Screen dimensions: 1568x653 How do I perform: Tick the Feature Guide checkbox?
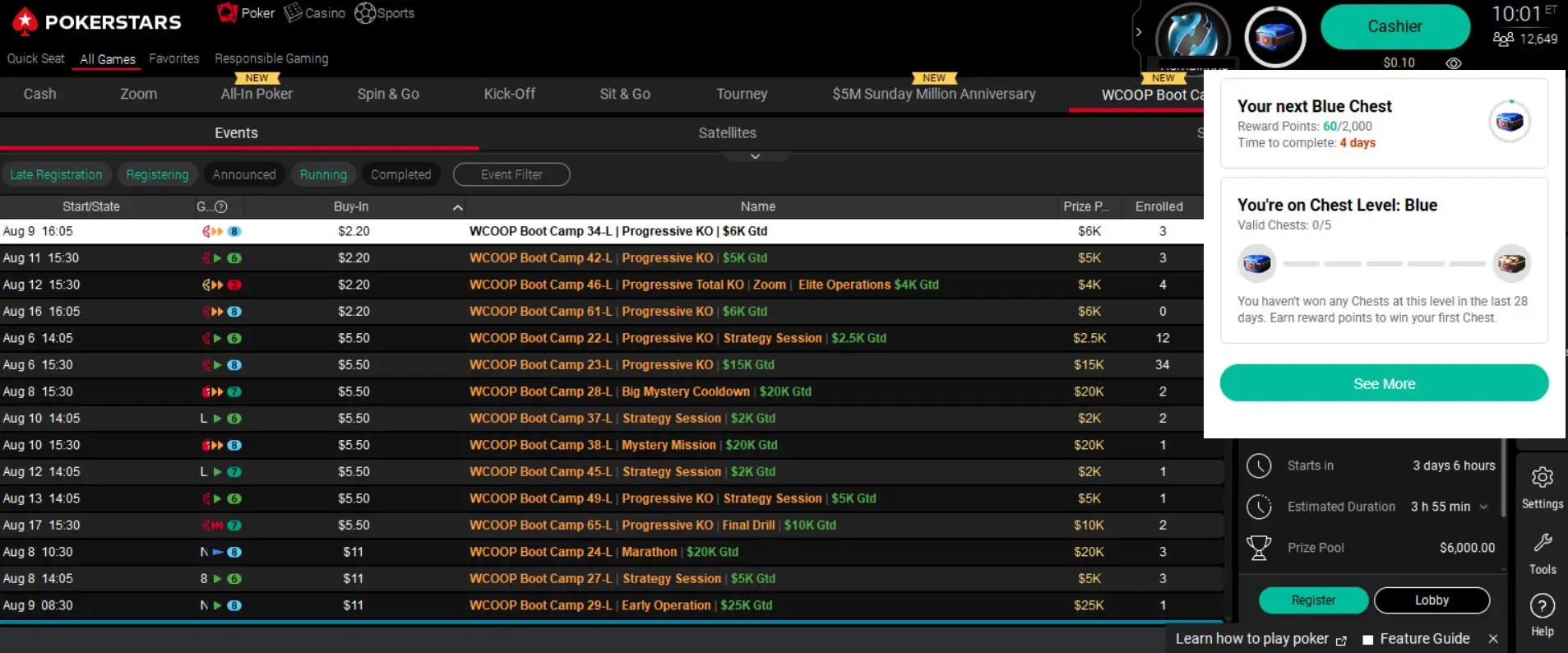click(1368, 640)
